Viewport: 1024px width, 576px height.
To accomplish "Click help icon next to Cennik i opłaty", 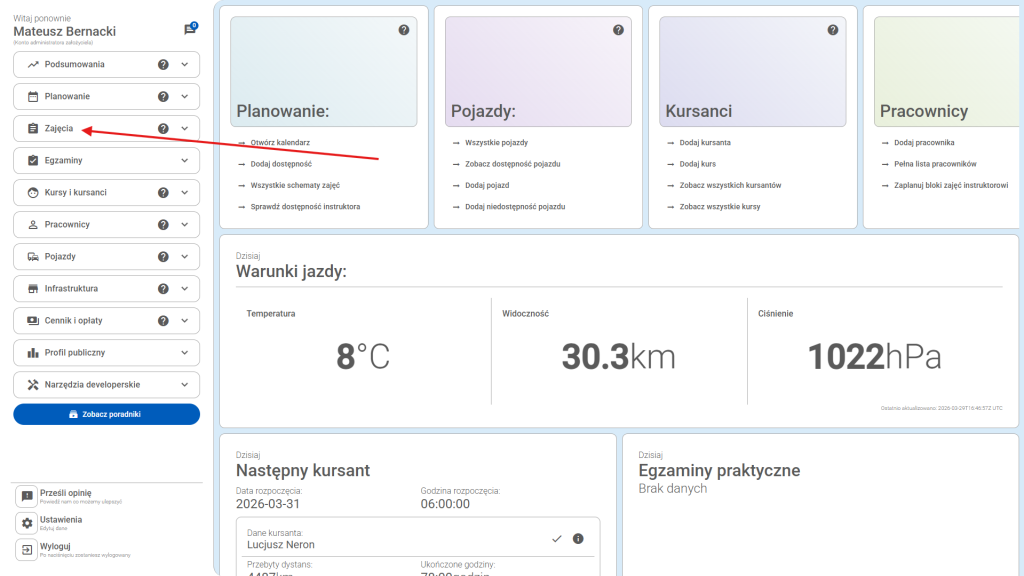I will [x=163, y=321].
